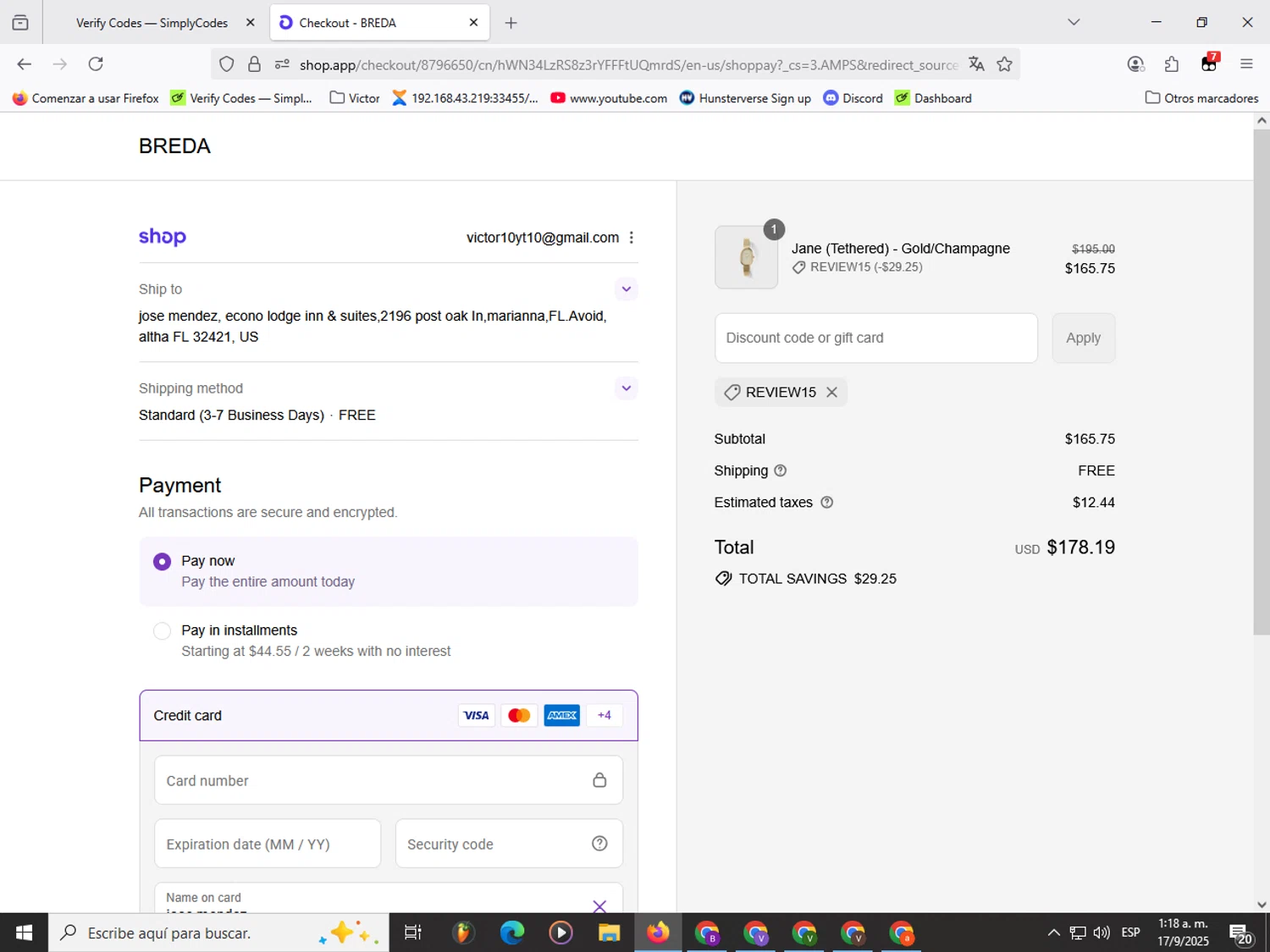This screenshot has width=1270, height=952.
Task: Open www.youtube.com bookmark
Action: (609, 98)
